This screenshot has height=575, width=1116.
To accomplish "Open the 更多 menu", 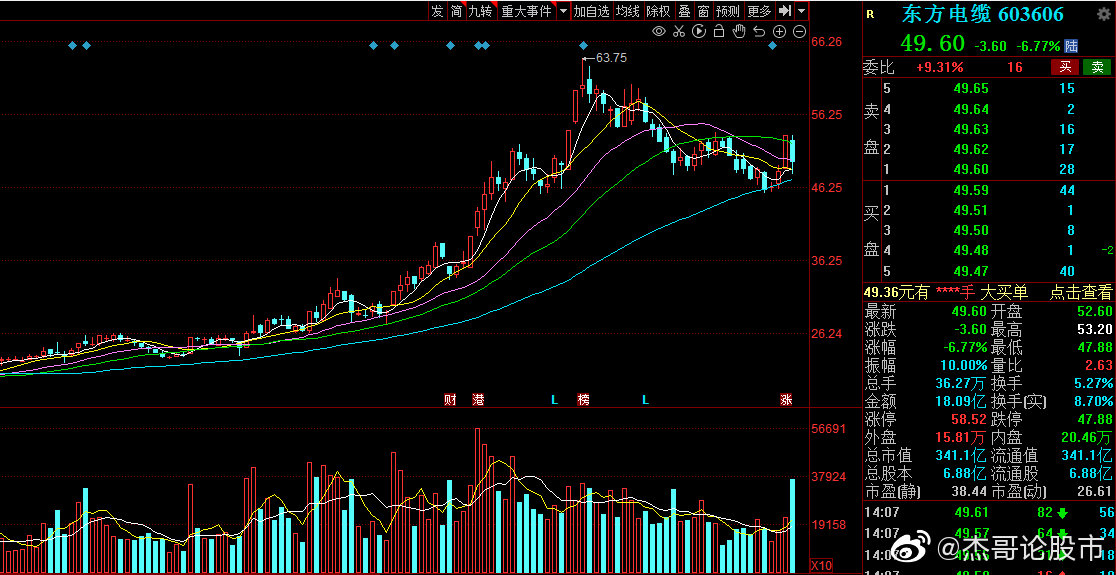I will pos(759,11).
